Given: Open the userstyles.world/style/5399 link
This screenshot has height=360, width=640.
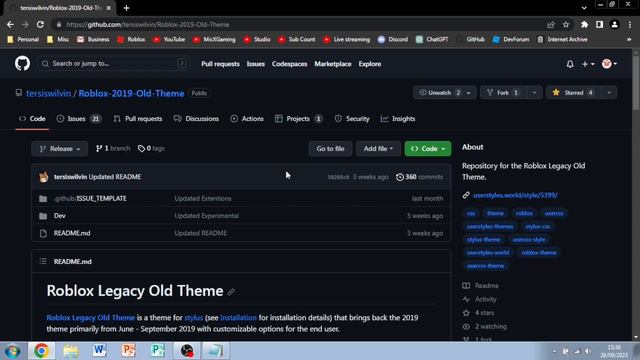Looking at the screenshot, I should [515, 195].
